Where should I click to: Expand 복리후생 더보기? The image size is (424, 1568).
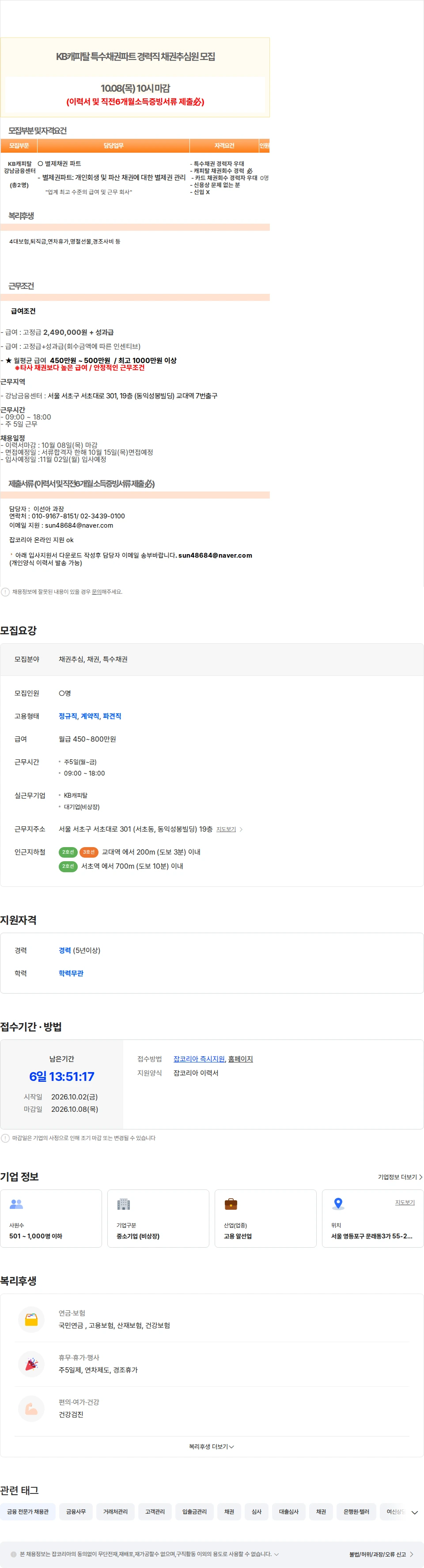[212, 1446]
